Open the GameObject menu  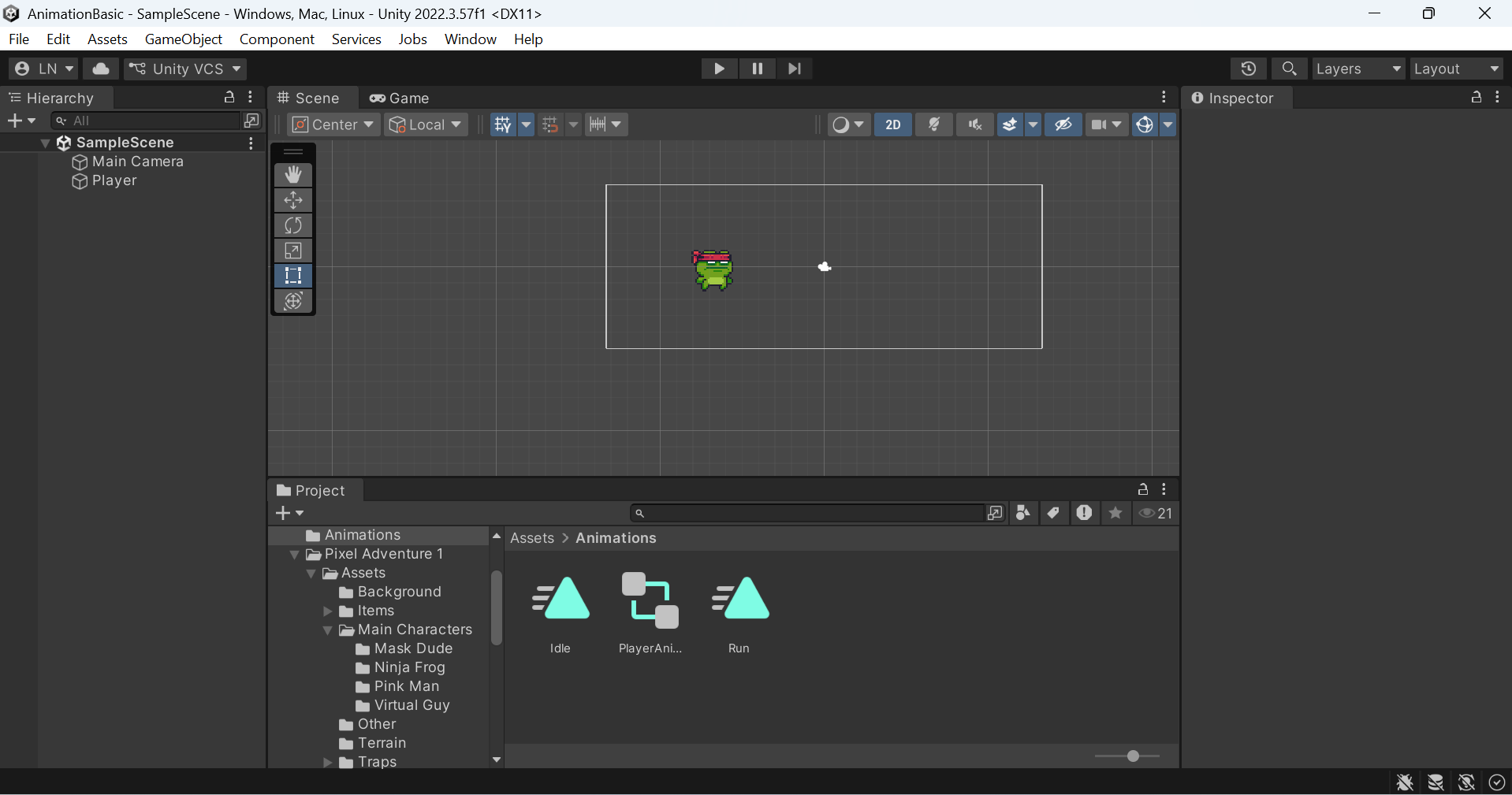[x=184, y=39]
